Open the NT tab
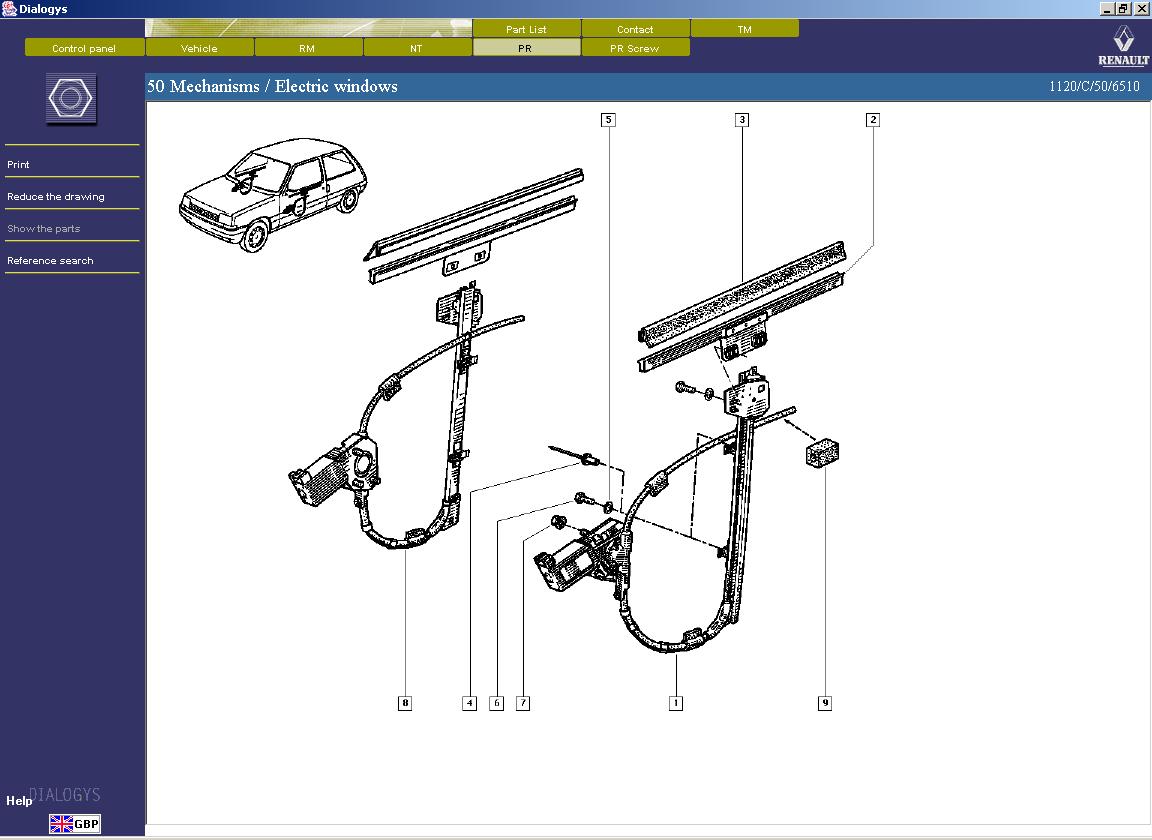This screenshot has height=840, width=1152. (417, 48)
